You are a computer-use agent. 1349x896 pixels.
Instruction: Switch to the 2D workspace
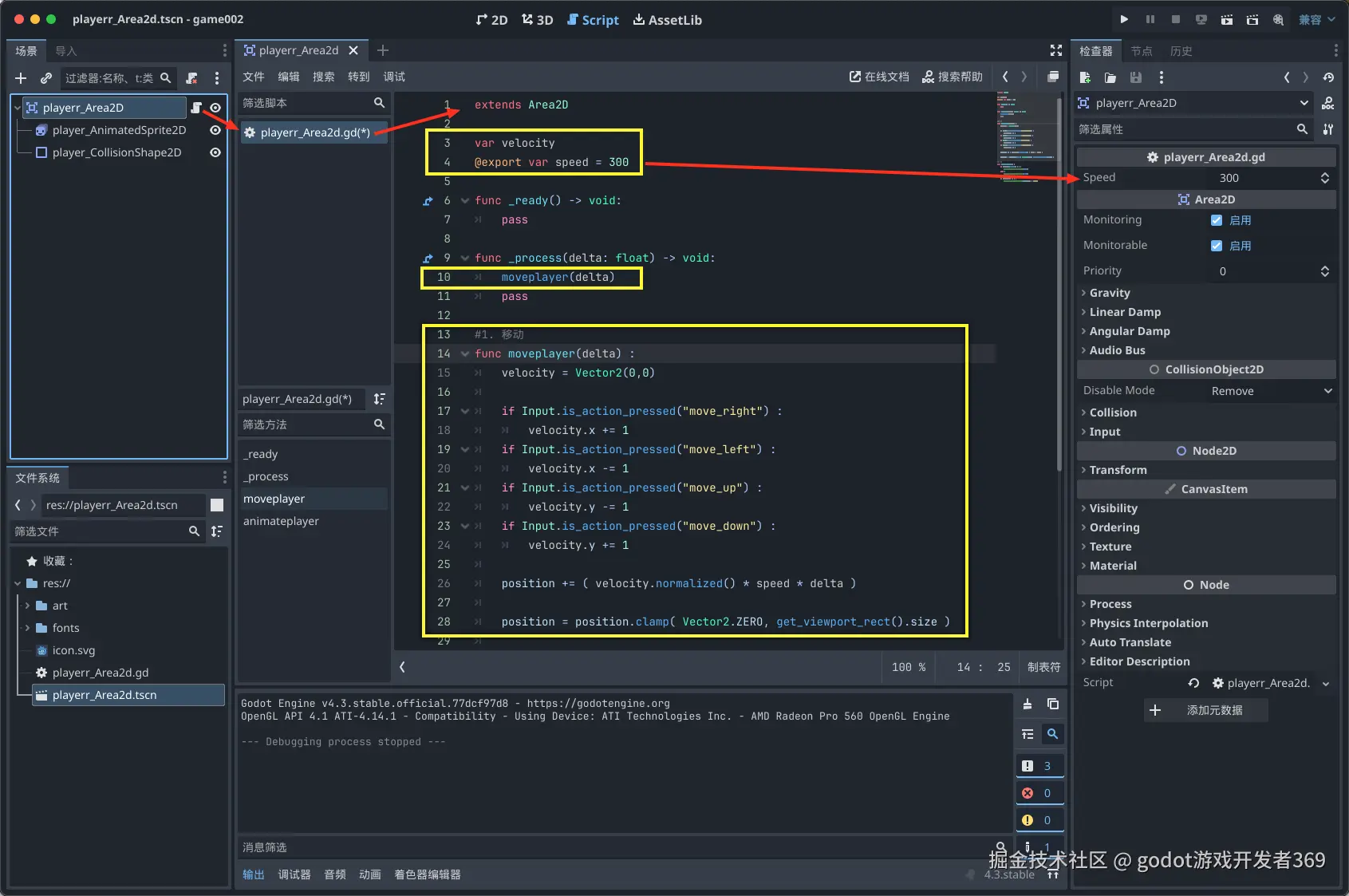point(491,20)
